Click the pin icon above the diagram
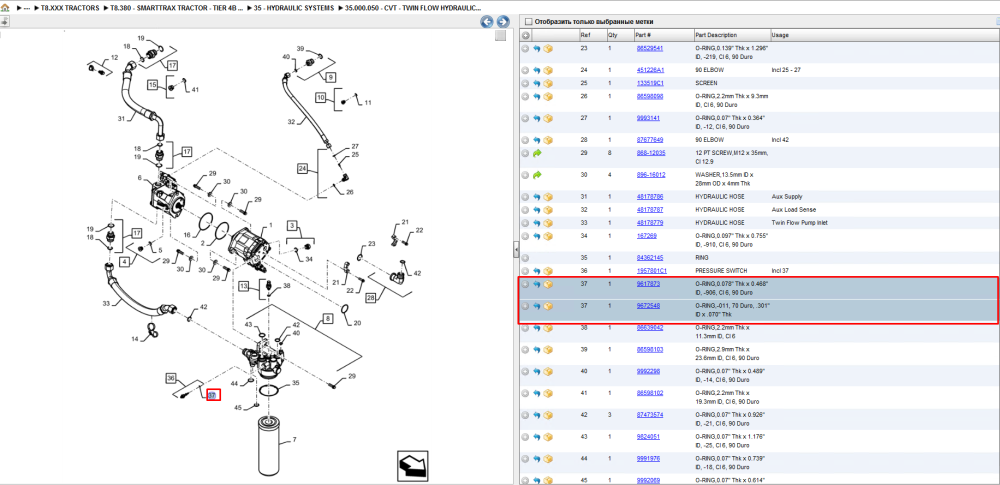 (x=4, y=22)
